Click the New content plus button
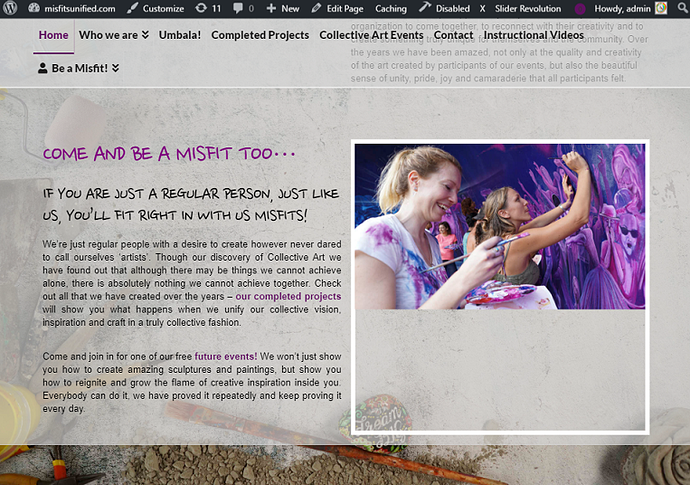 click(x=283, y=8)
